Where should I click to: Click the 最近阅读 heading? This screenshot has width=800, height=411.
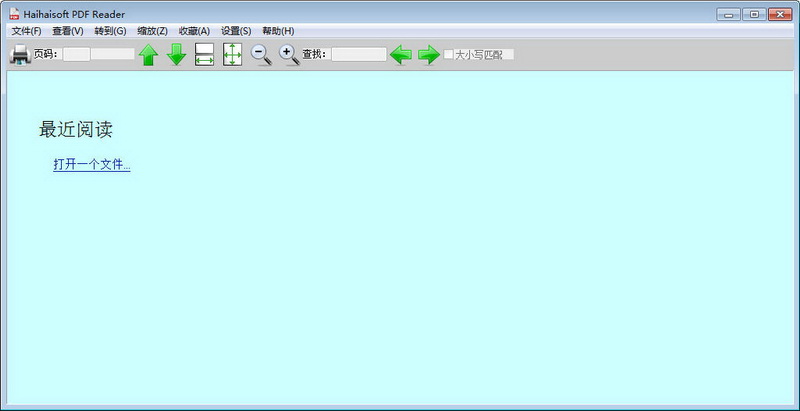tap(76, 130)
